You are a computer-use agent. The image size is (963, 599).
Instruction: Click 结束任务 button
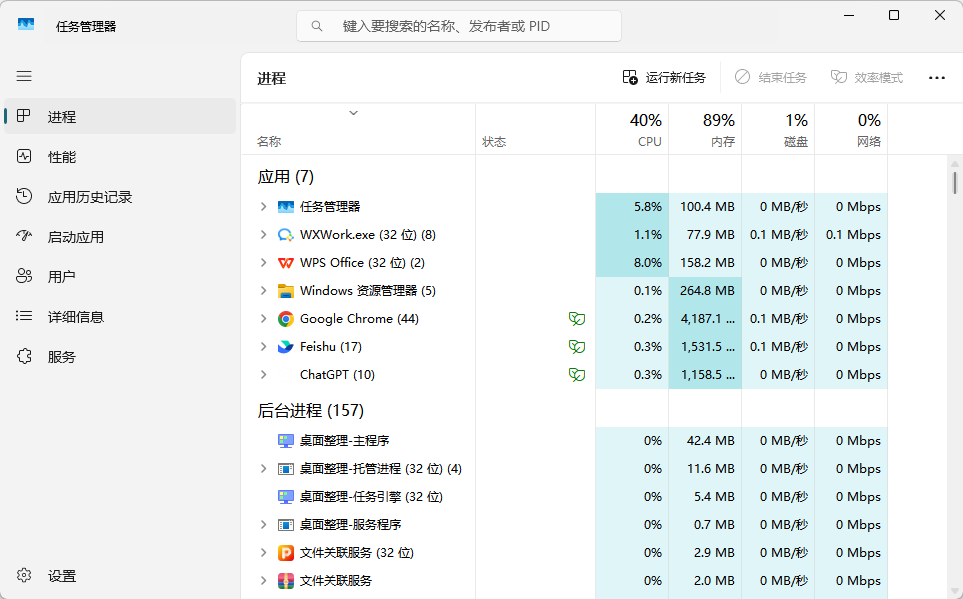click(771, 77)
